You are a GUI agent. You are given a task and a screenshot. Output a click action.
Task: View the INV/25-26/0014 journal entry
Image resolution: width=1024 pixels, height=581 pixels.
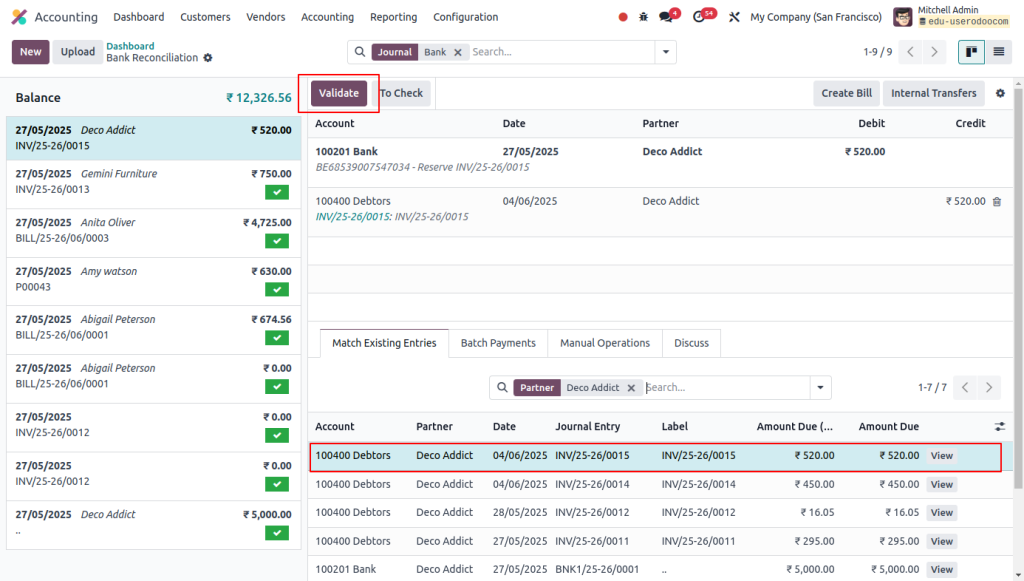(x=940, y=484)
